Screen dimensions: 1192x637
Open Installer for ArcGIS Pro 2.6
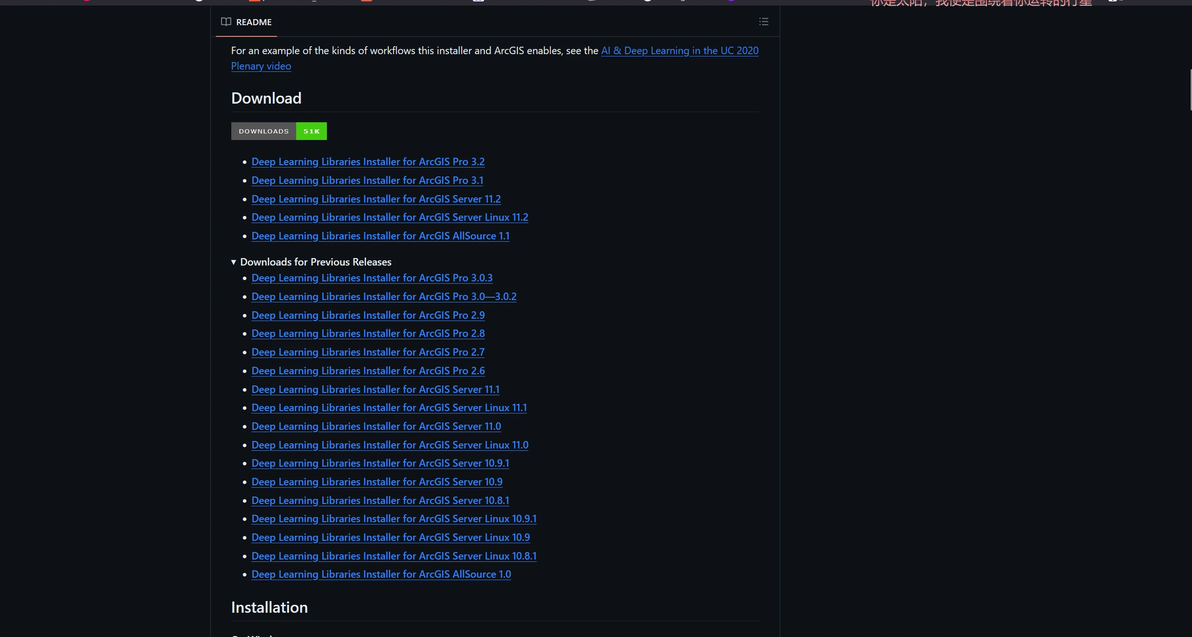coord(368,371)
